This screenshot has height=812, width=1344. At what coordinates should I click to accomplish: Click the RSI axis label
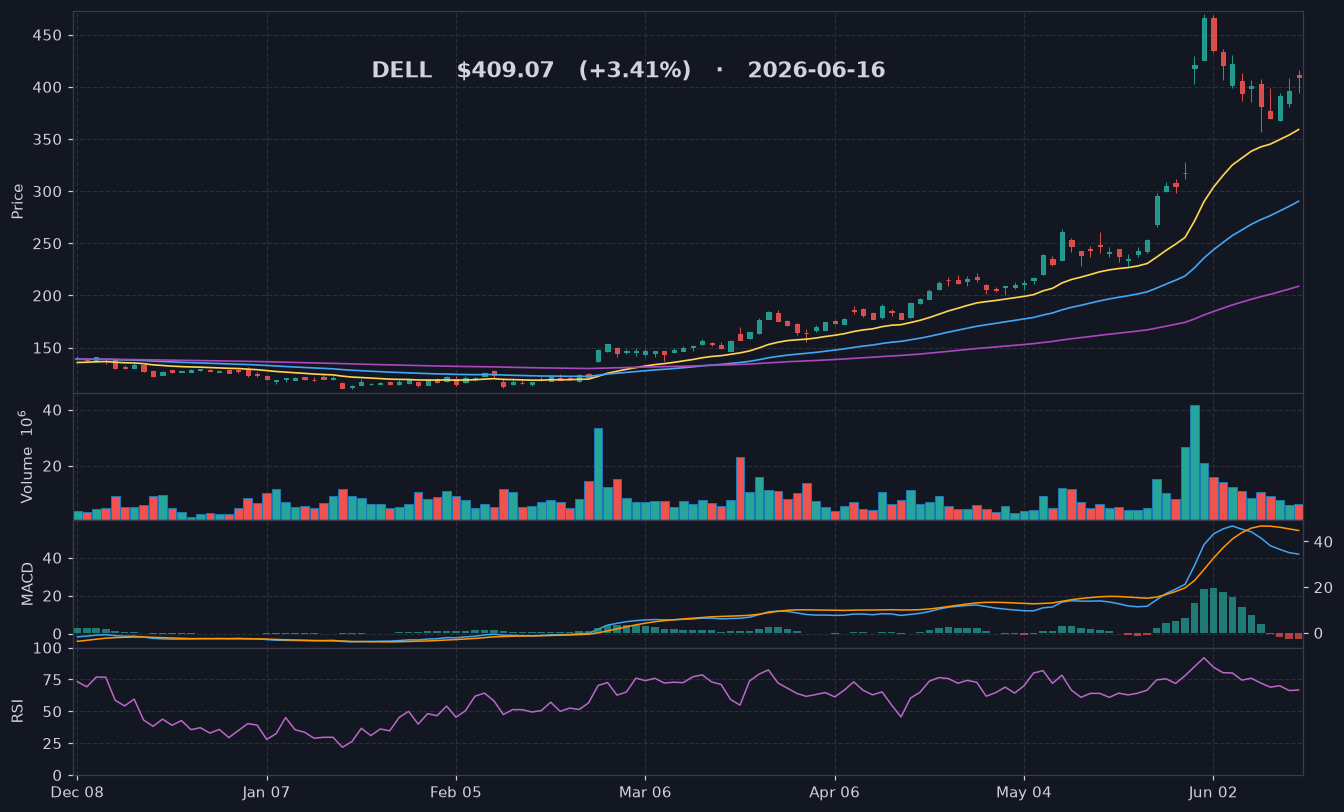(x=18, y=711)
